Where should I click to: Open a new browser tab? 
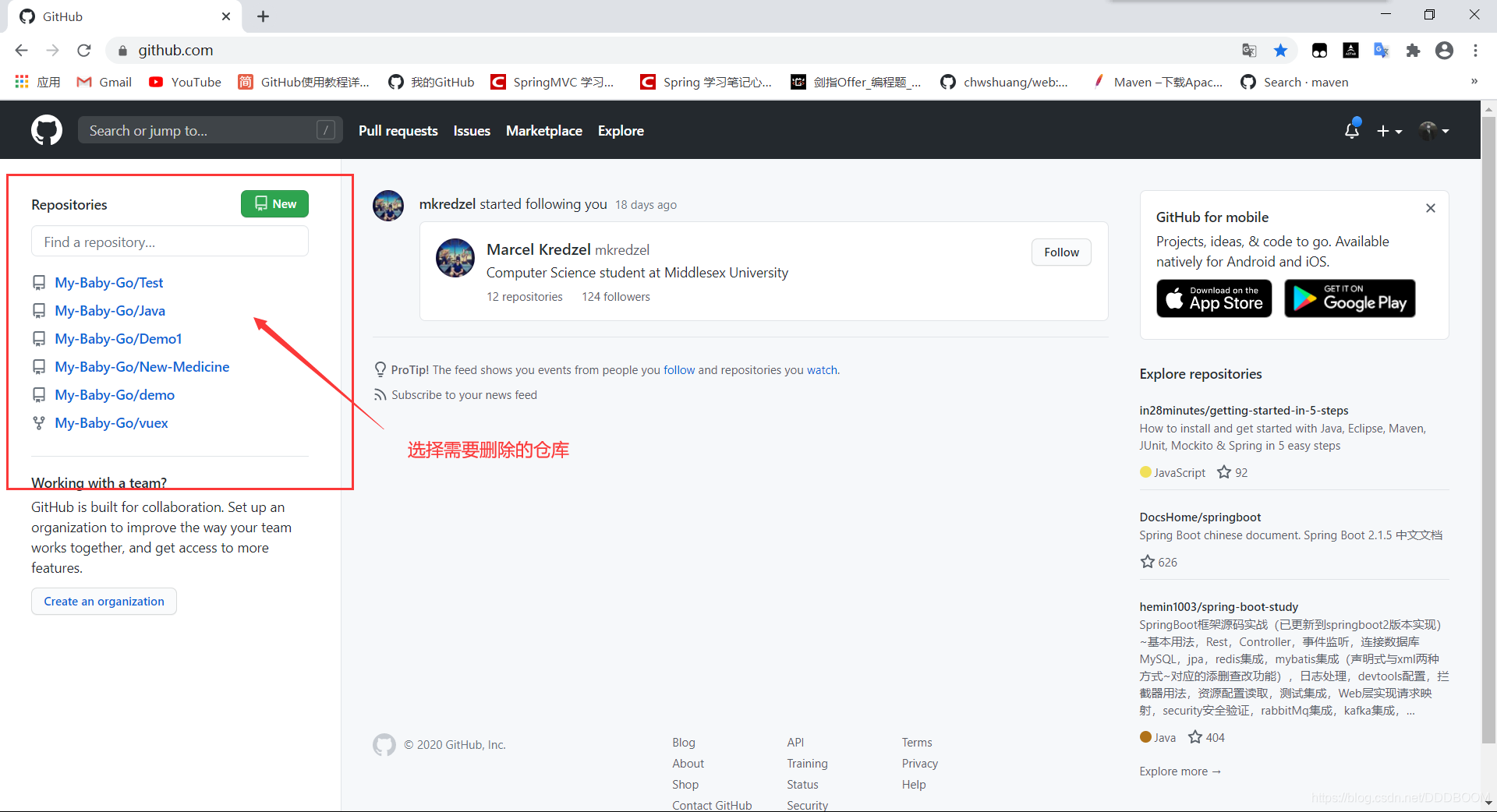point(264,16)
